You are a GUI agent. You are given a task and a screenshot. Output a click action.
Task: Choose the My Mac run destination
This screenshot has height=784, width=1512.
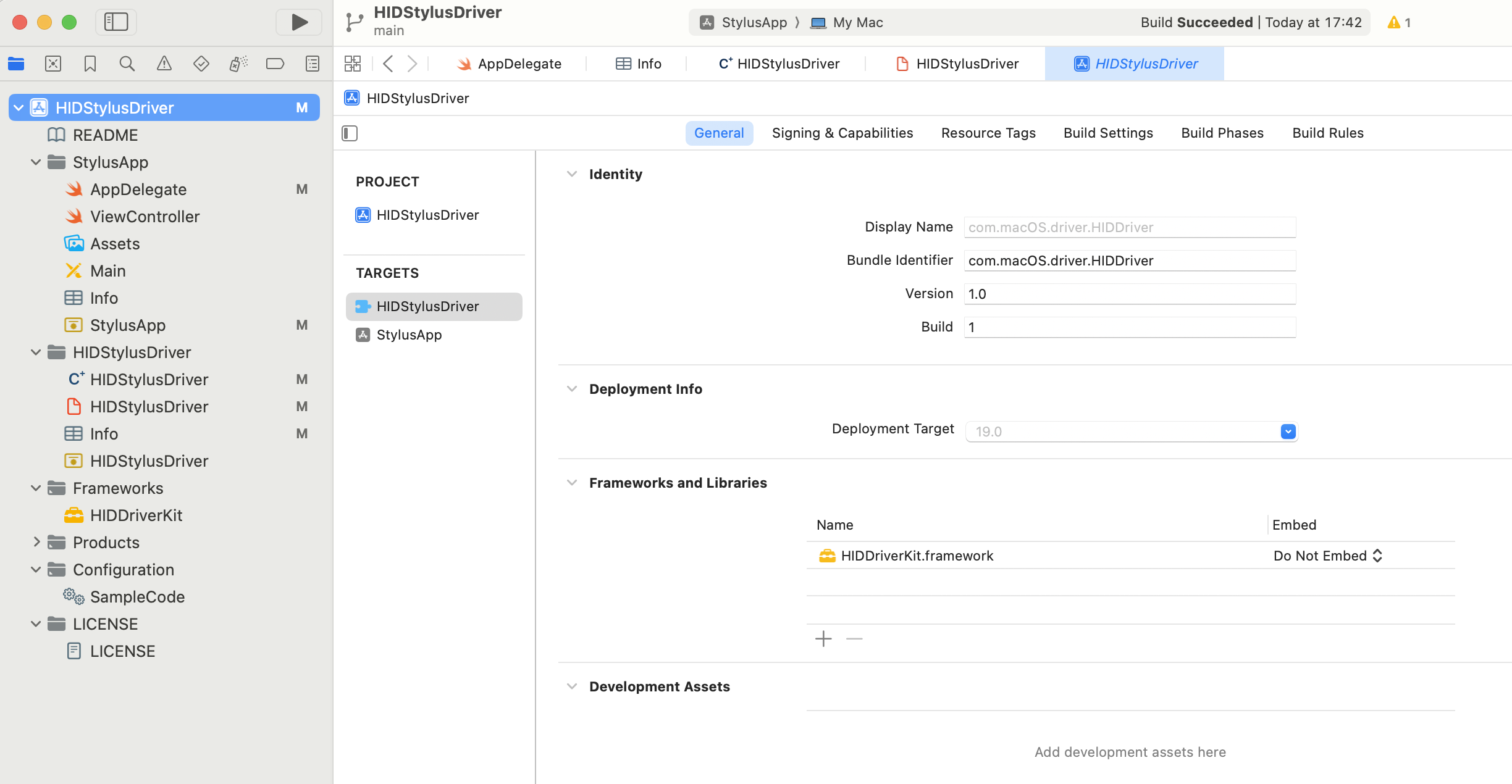tap(847, 23)
